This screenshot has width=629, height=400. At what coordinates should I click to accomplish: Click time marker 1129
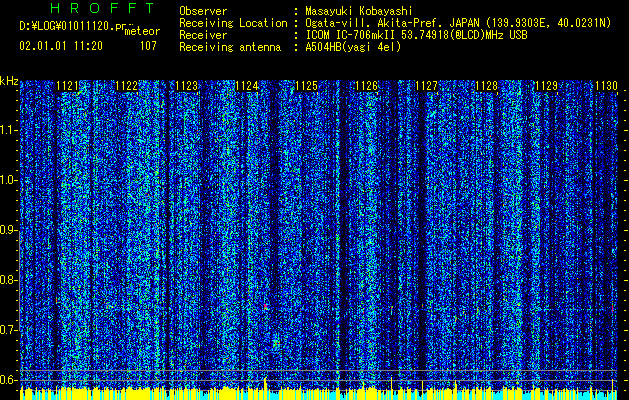coord(547,86)
